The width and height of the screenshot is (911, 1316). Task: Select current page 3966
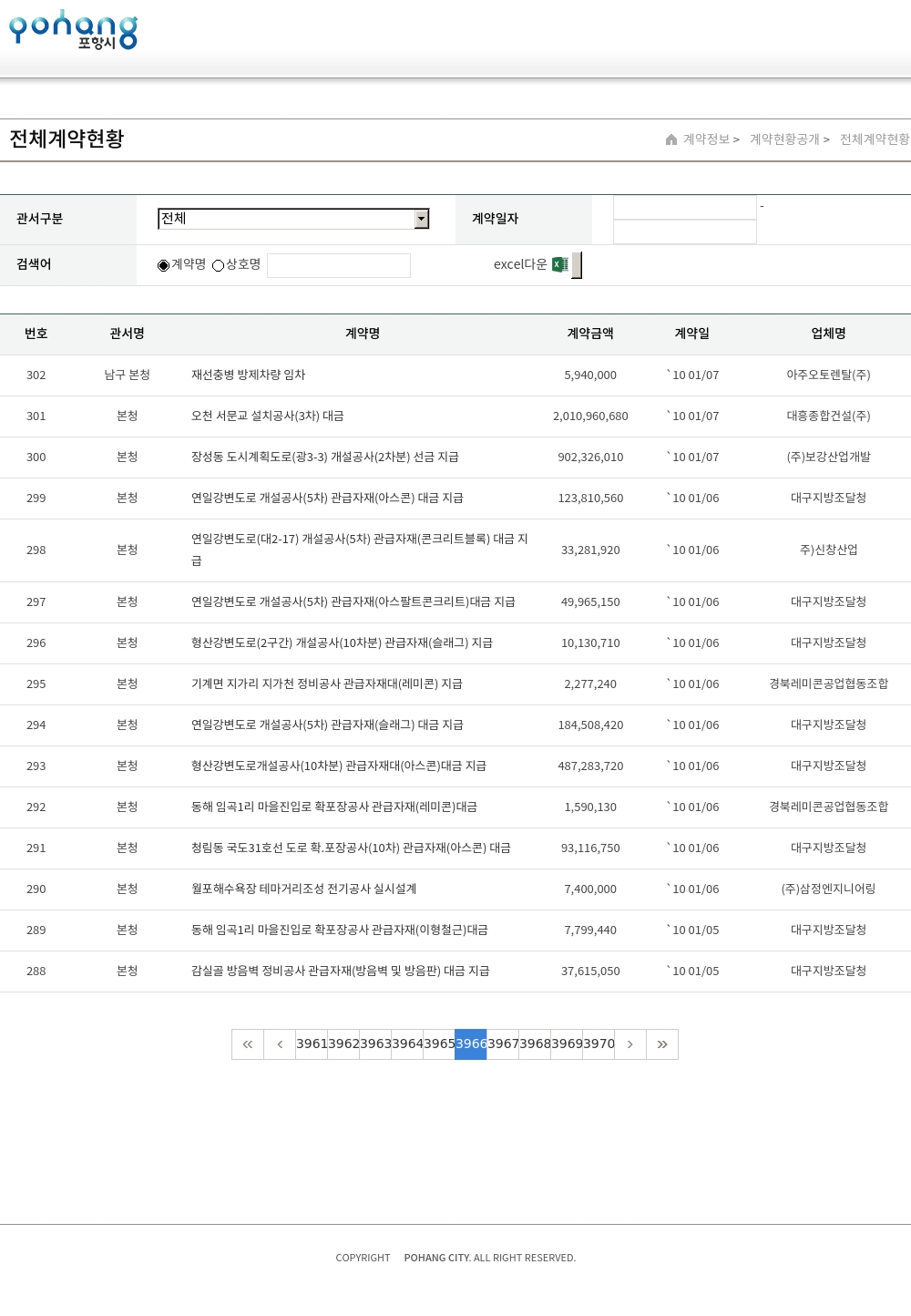click(471, 1044)
